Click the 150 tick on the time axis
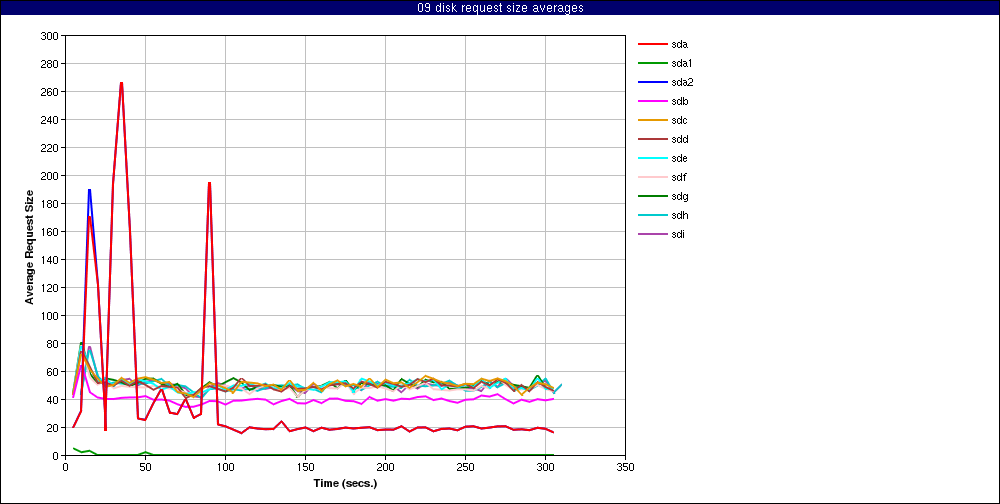Screen dimensions: 1000x504 (x=305, y=467)
